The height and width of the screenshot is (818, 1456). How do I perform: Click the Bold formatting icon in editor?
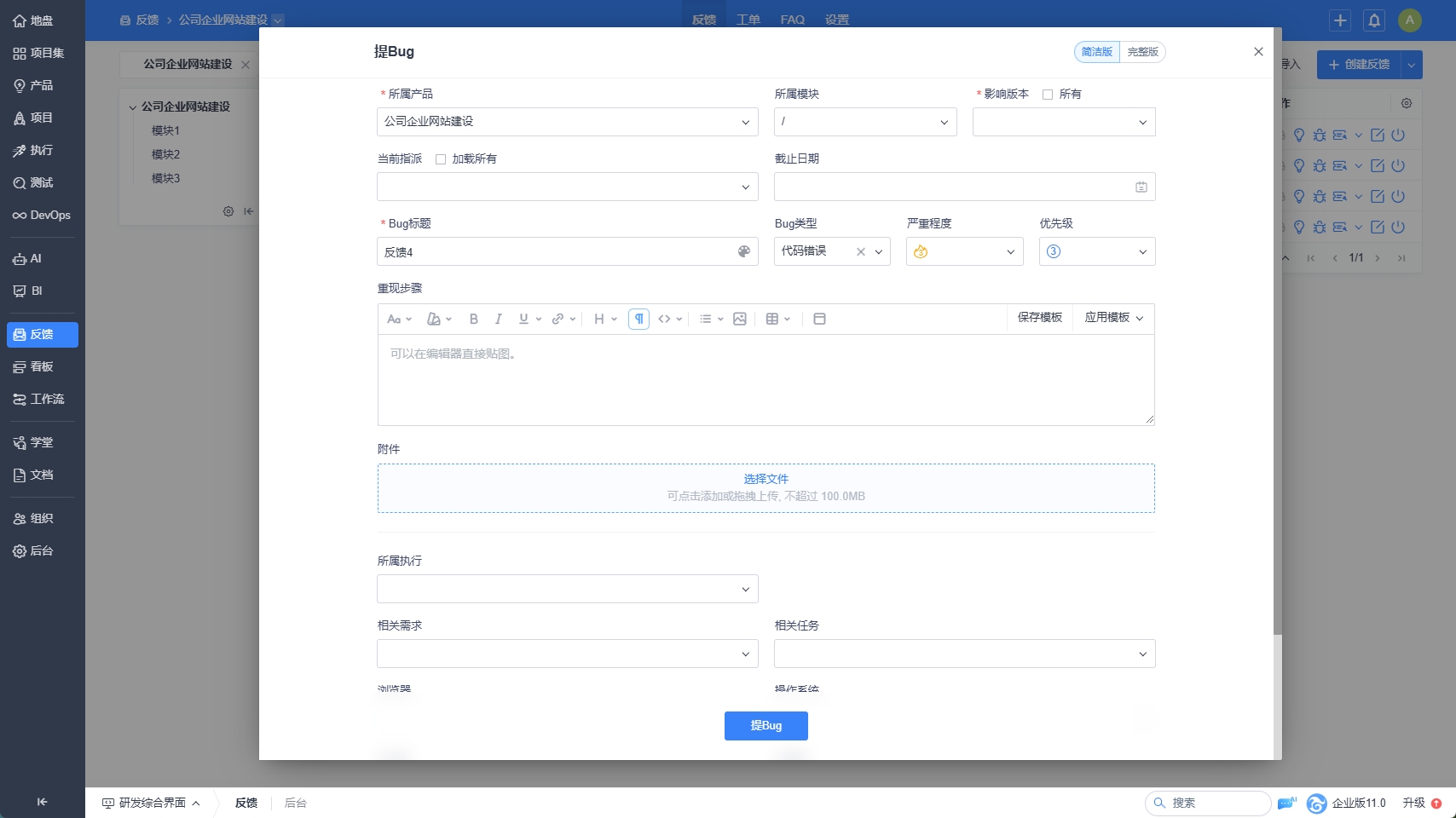click(x=474, y=319)
